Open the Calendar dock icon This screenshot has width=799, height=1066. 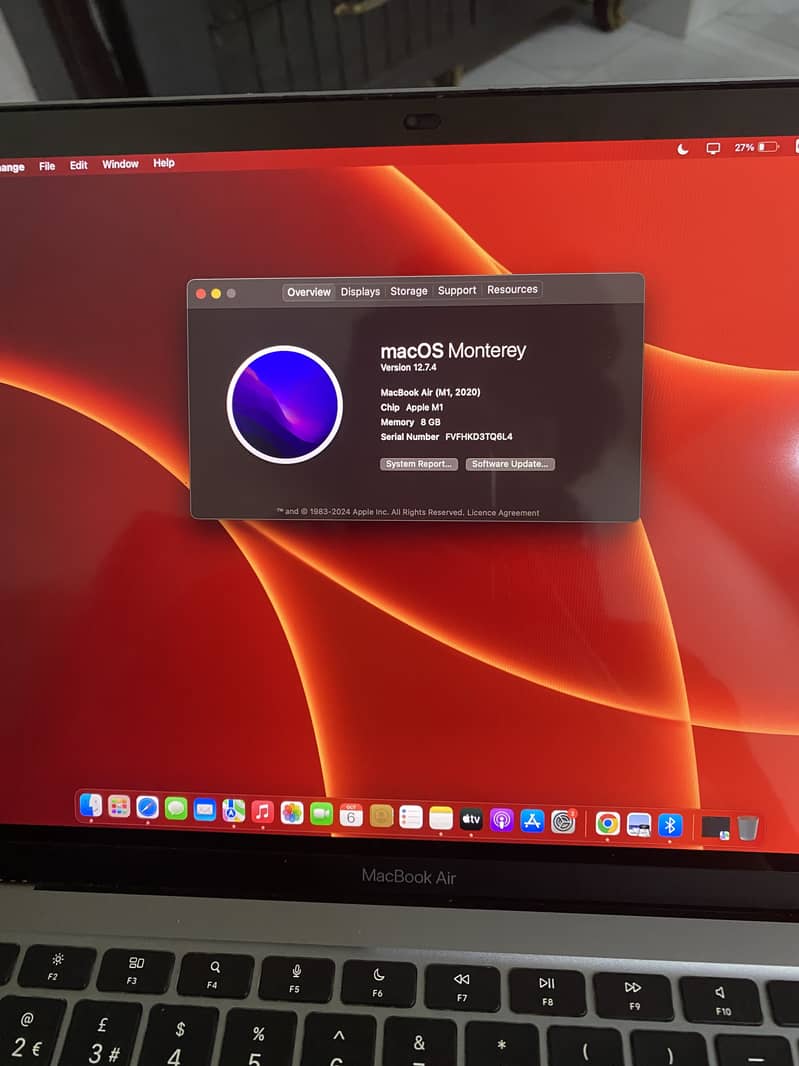351,814
